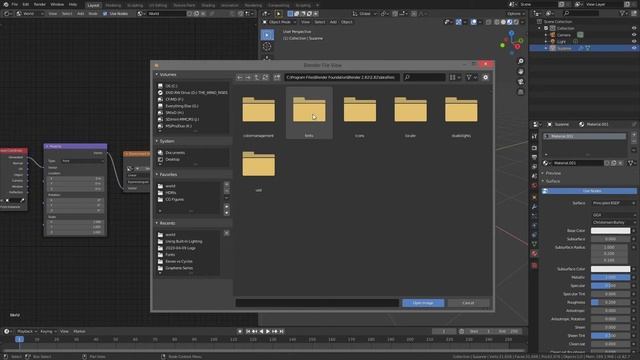Open the Render menu
The height and width of the screenshot is (360, 640).
pos(40,4)
